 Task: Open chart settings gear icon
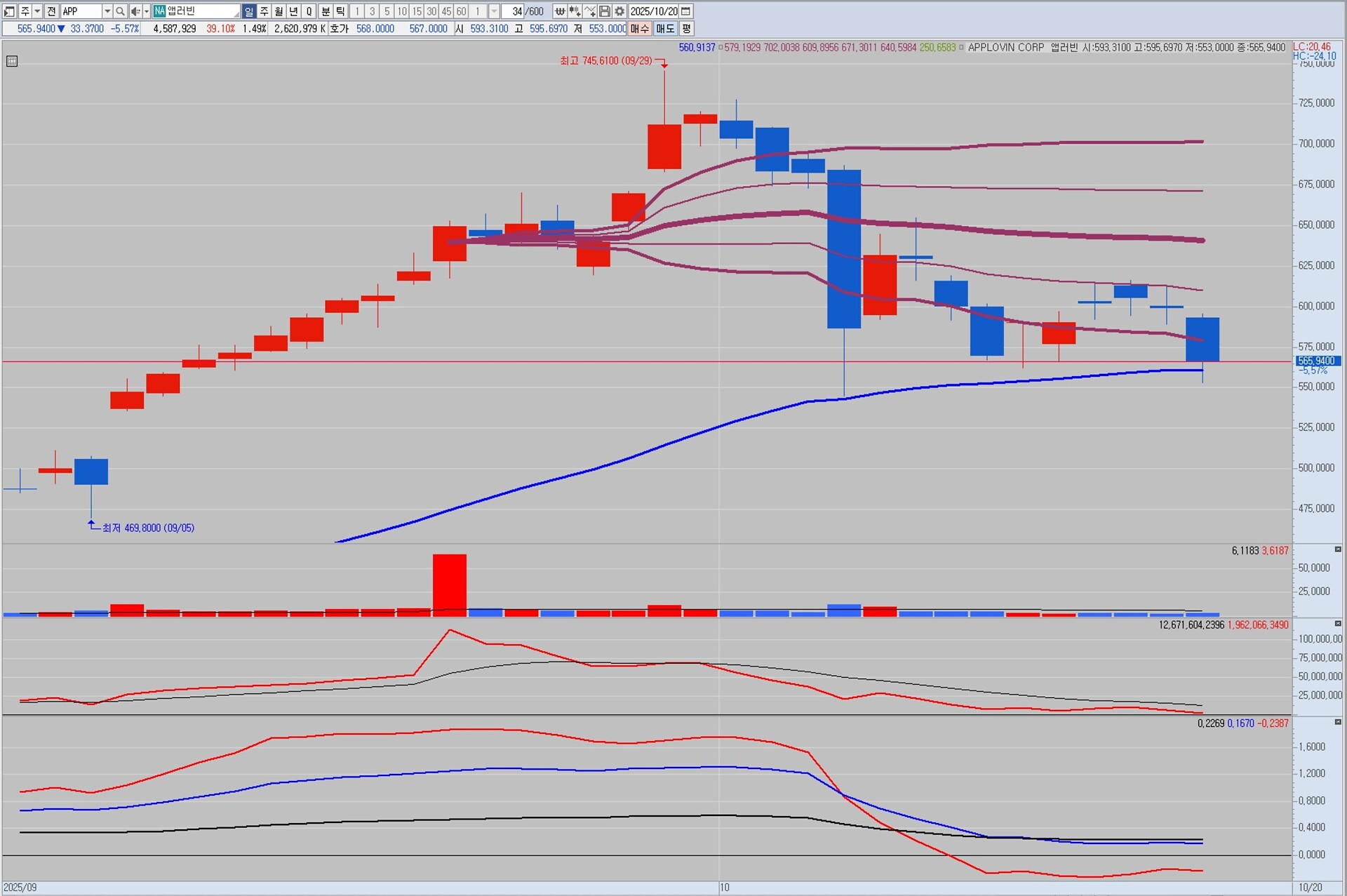[x=619, y=11]
